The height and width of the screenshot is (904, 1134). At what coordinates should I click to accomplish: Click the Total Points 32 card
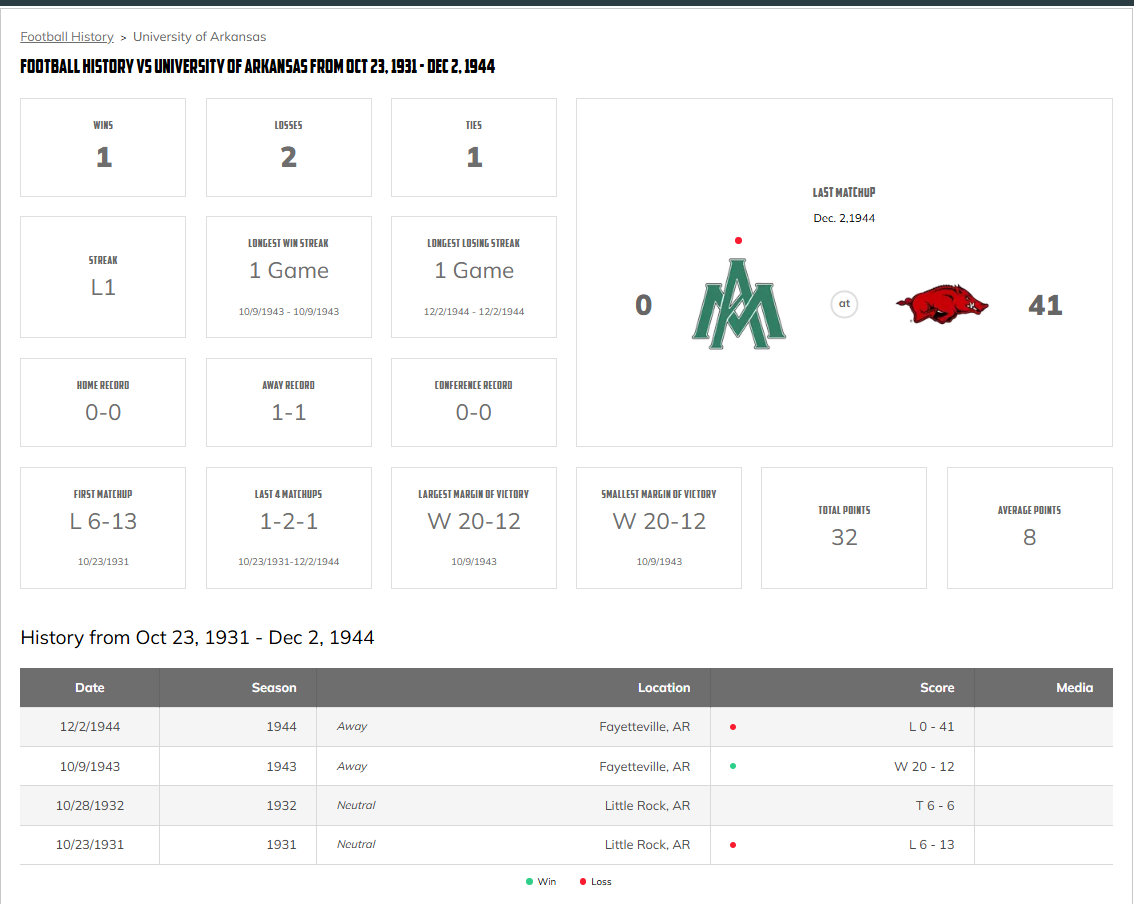[844, 528]
